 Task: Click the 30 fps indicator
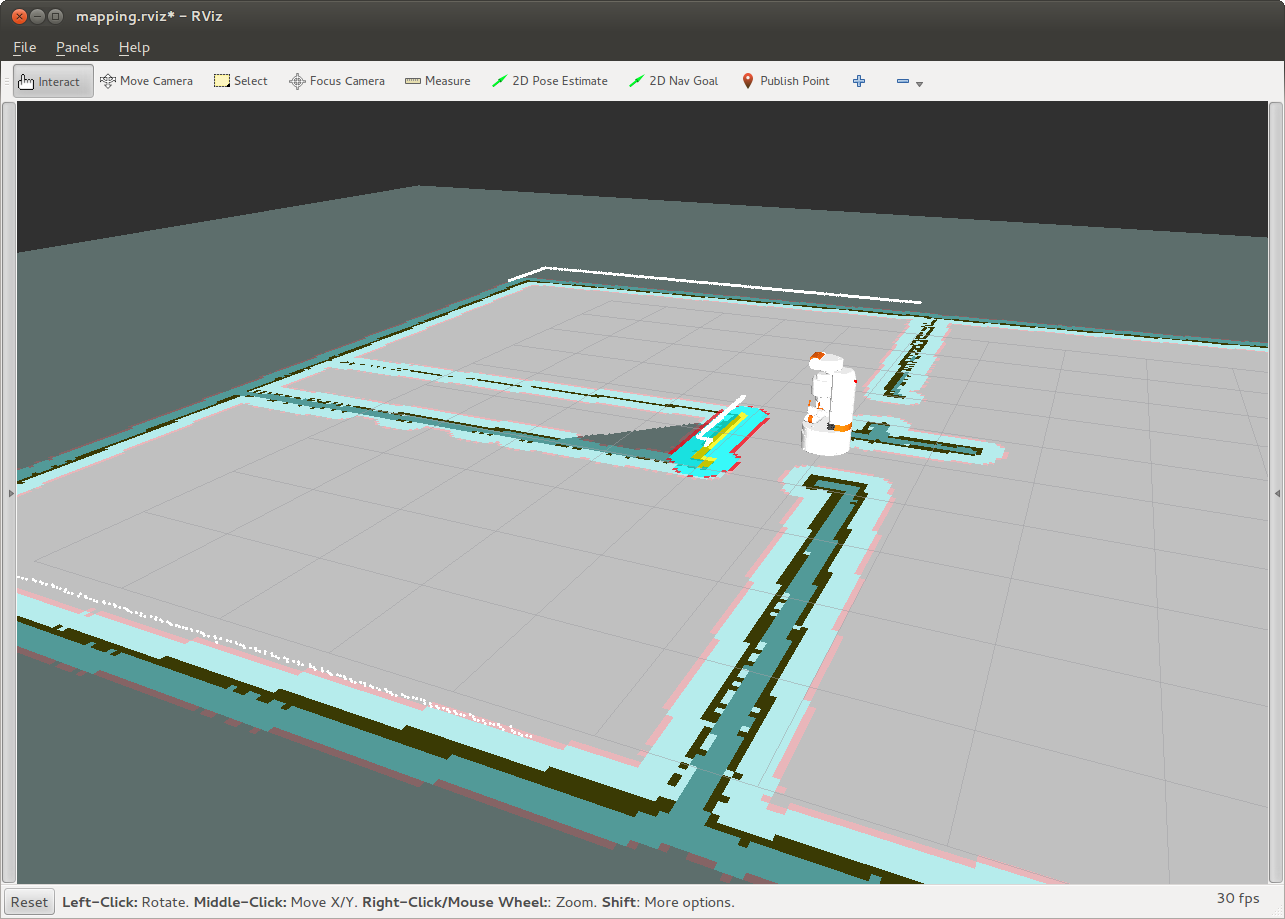click(x=1238, y=899)
